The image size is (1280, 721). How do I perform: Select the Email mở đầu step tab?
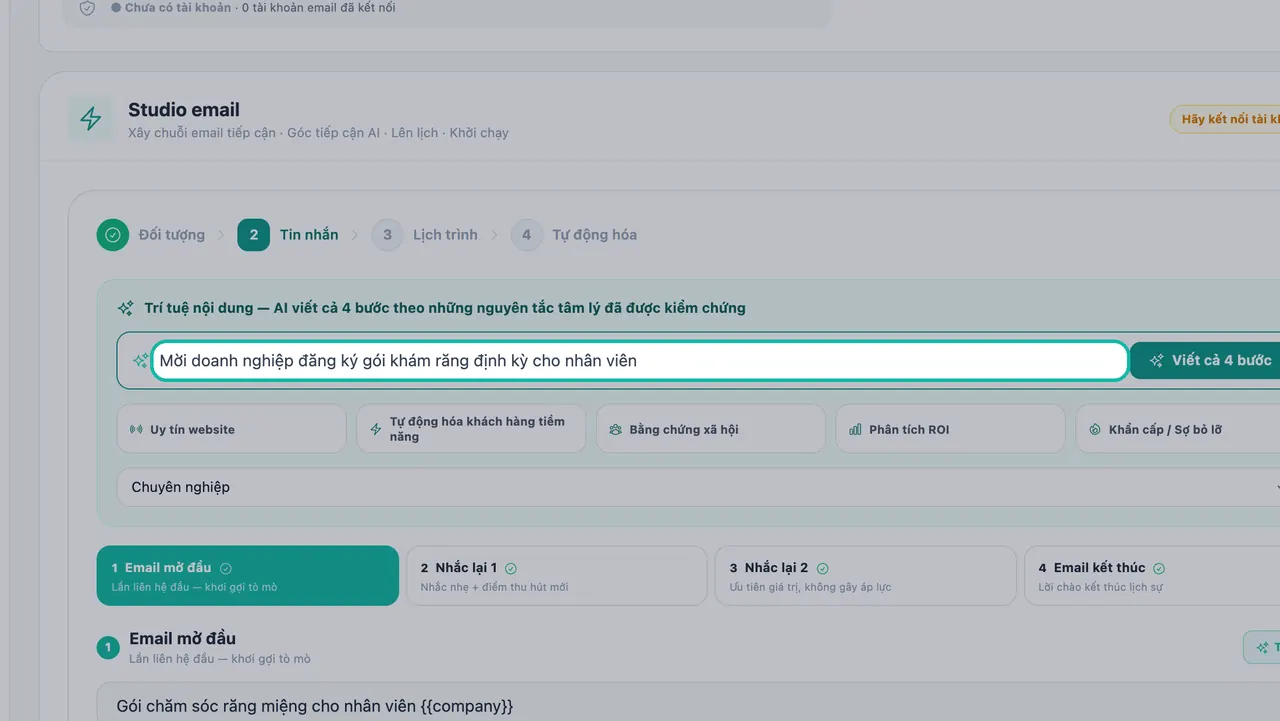pos(248,576)
